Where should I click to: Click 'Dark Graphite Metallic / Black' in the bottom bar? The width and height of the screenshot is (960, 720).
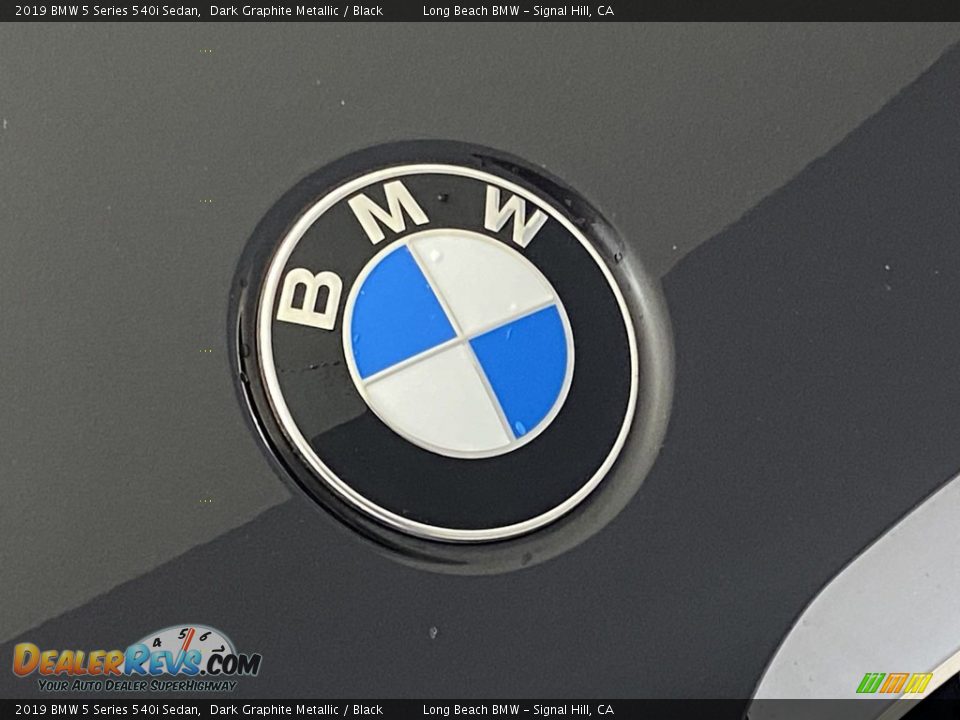click(x=296, y=710)
